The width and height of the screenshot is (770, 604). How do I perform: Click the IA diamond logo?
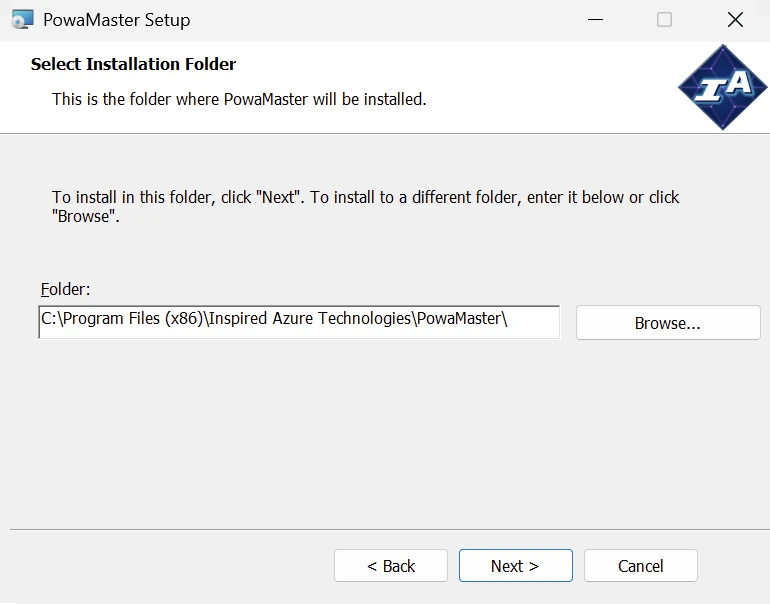point(722,87)
